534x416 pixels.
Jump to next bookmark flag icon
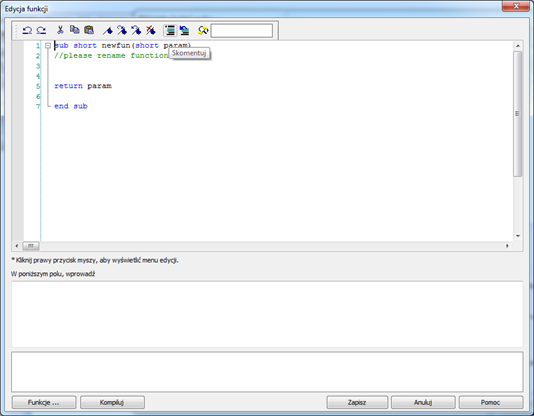click(122, 30)
